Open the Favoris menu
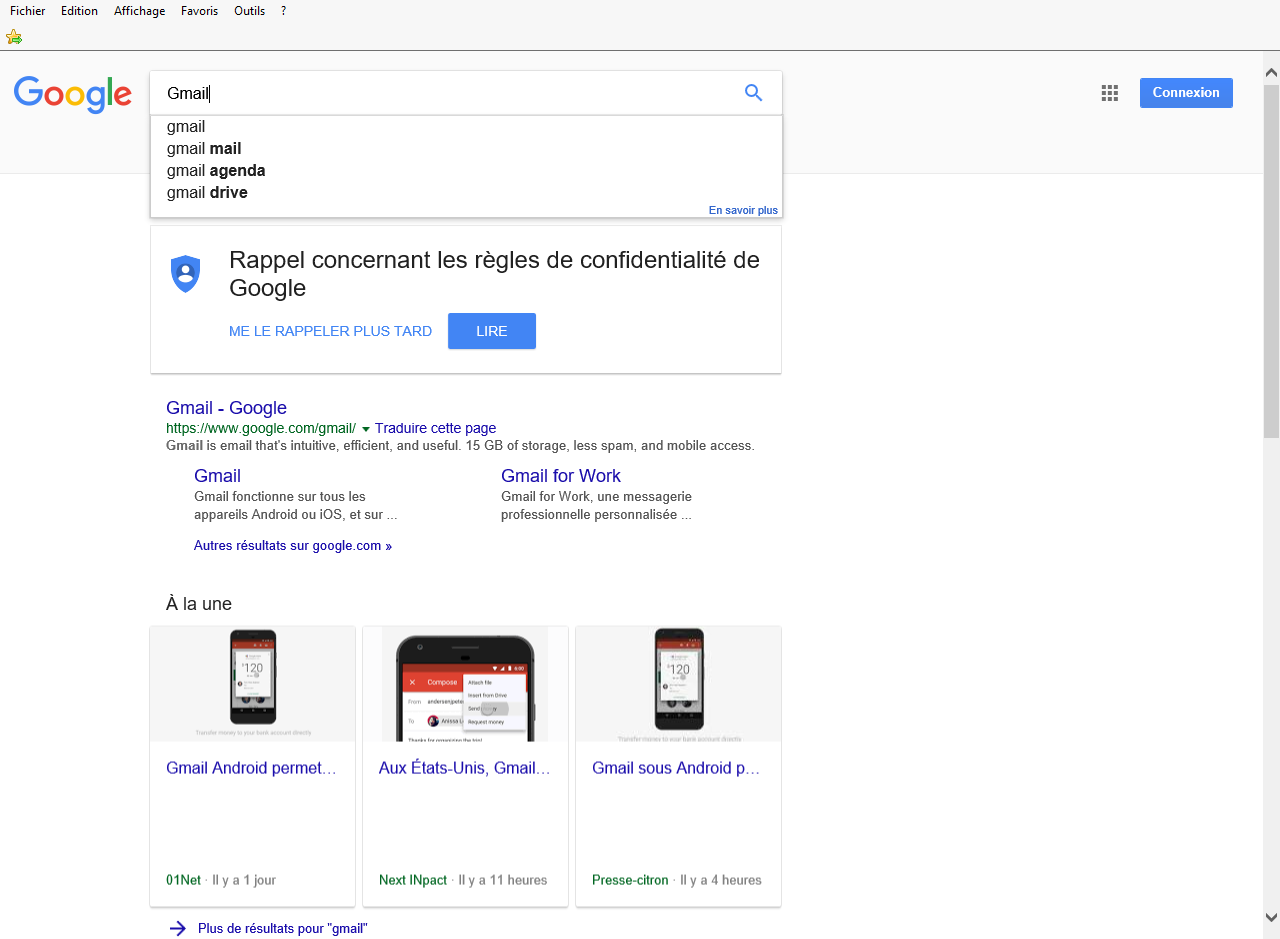This screenshot has width=1280, height=939. pos(200,11)
